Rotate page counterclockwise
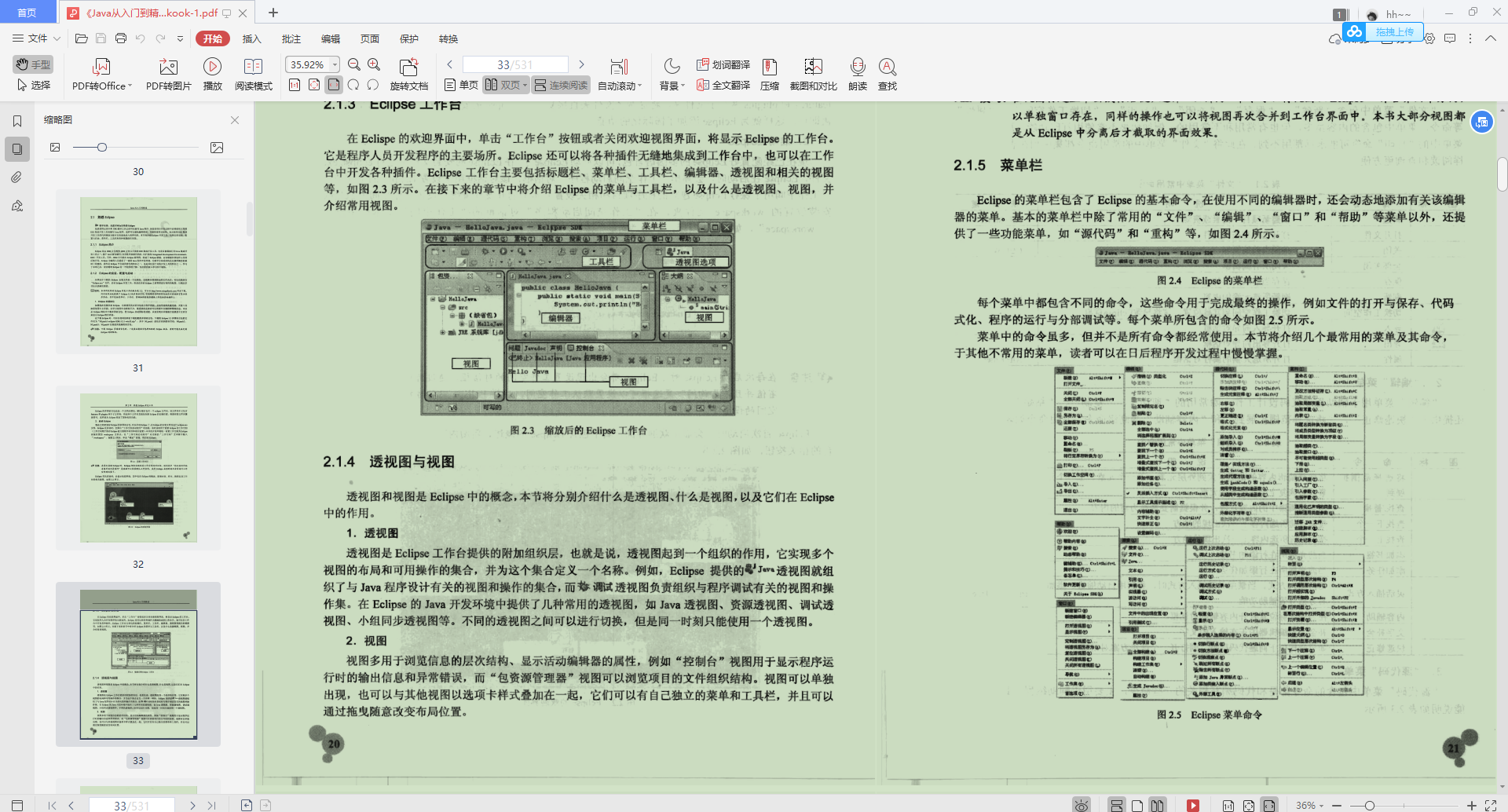The height and width of the screenshot is (812, 1508). point(373,85)
